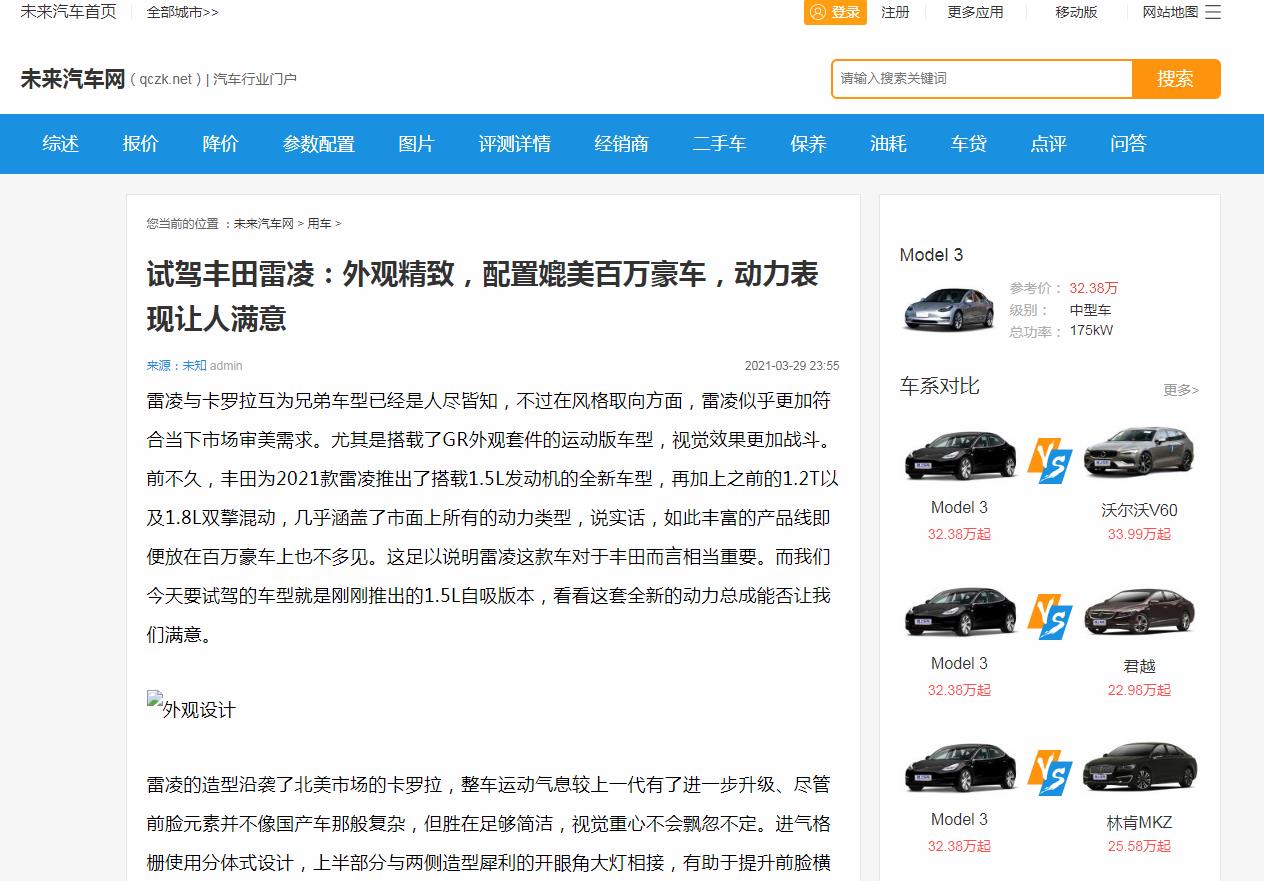The width and height of the screenshot is (1264, 881).
Task: Click the orange 登录 login button
Action: point(835,12)
